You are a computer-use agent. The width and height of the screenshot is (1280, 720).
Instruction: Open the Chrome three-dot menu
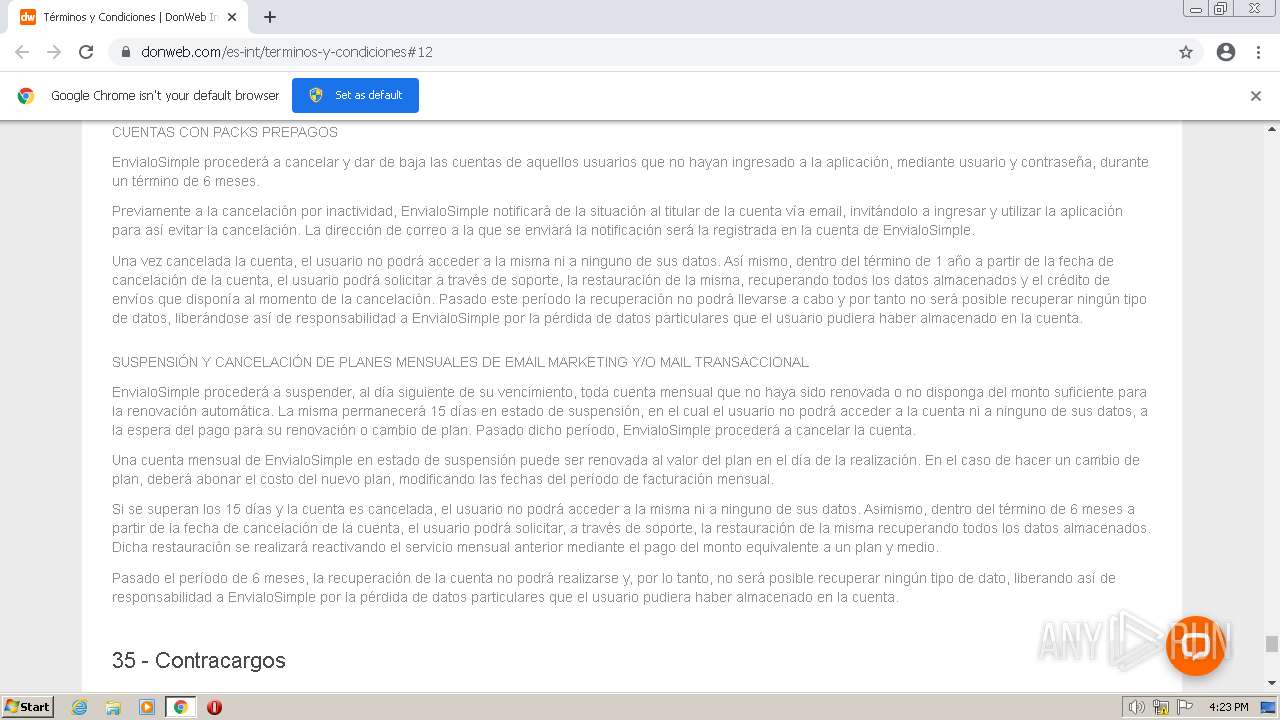pos(1258,52)
